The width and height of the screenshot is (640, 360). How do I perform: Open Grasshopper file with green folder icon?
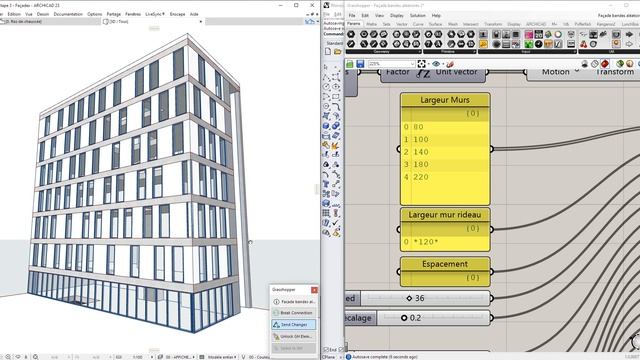(350, 64)
